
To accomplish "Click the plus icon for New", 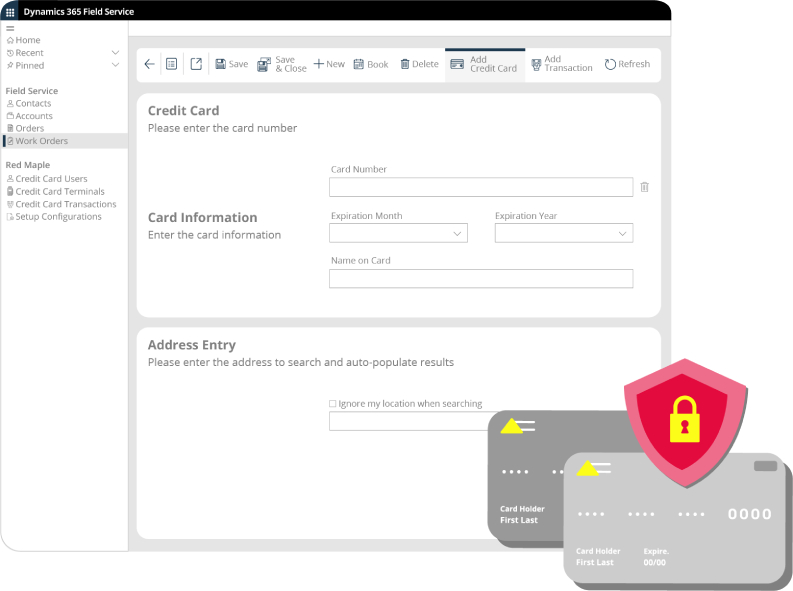I will [x=319, y=64].
